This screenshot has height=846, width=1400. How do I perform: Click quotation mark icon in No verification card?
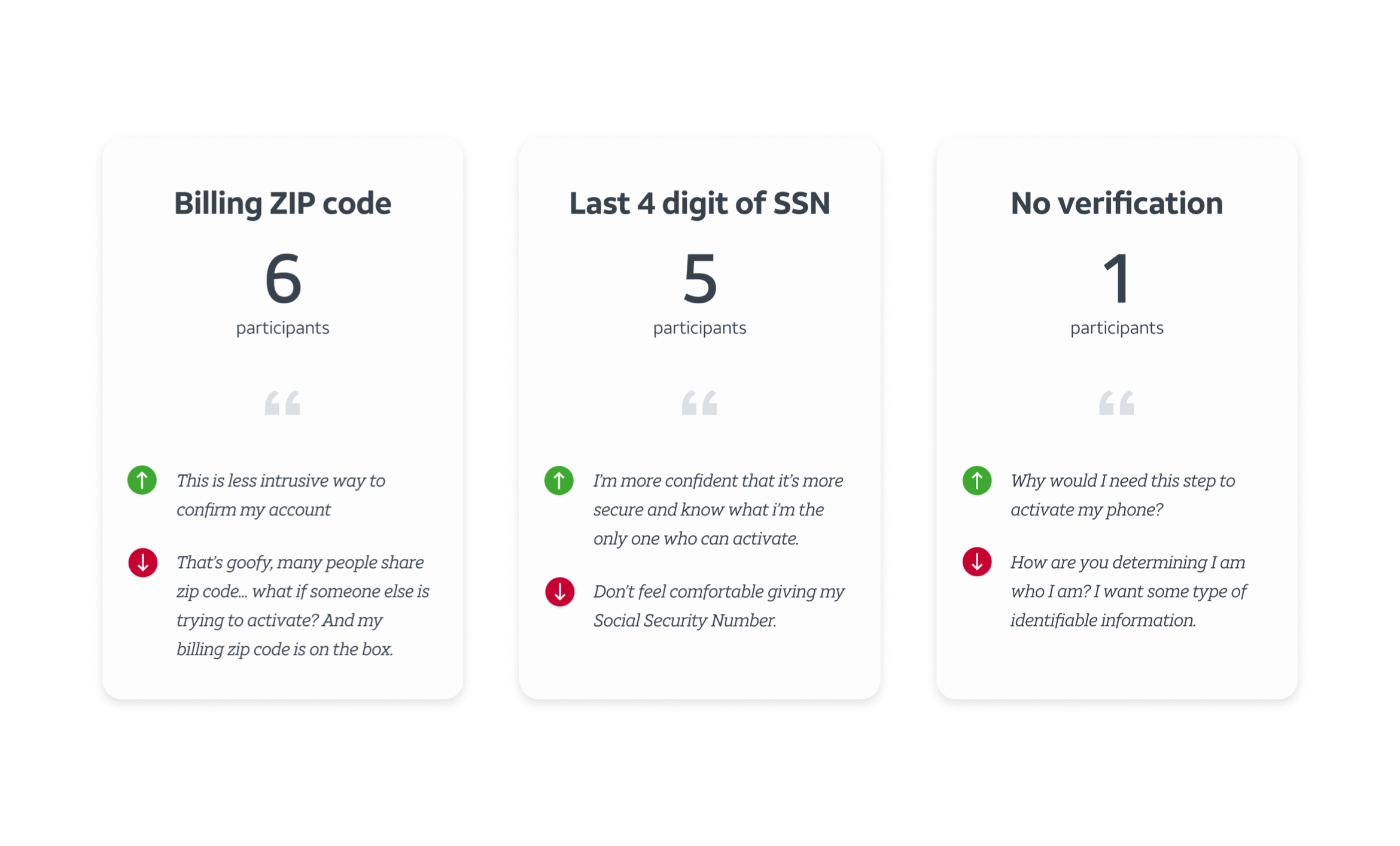point(1116,403)
